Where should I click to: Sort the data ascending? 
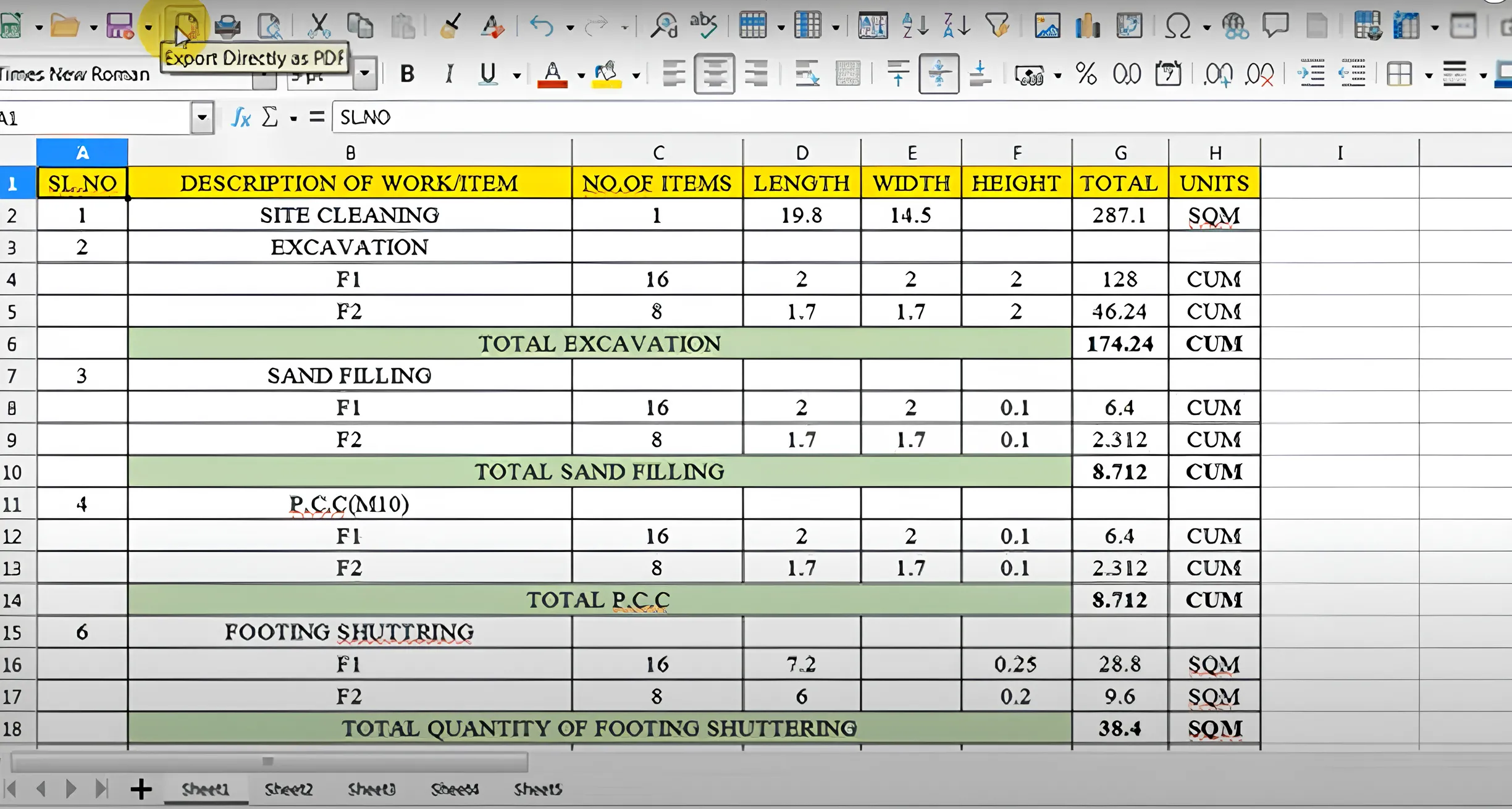click(915, 26)
